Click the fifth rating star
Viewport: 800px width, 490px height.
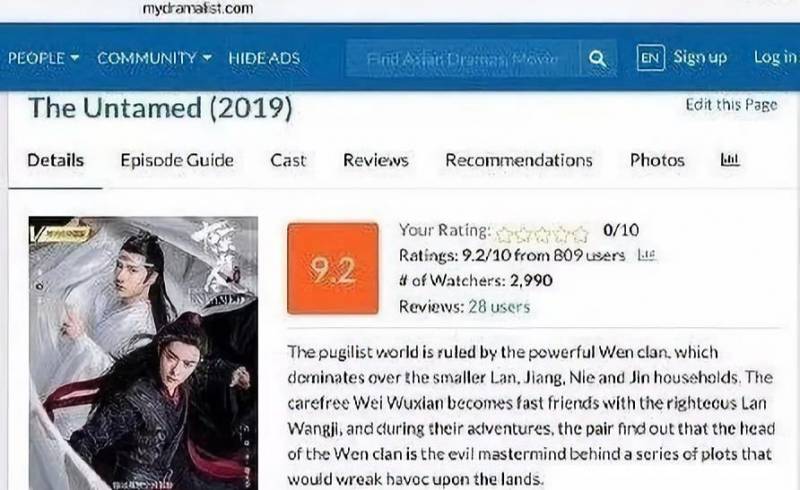580,234
